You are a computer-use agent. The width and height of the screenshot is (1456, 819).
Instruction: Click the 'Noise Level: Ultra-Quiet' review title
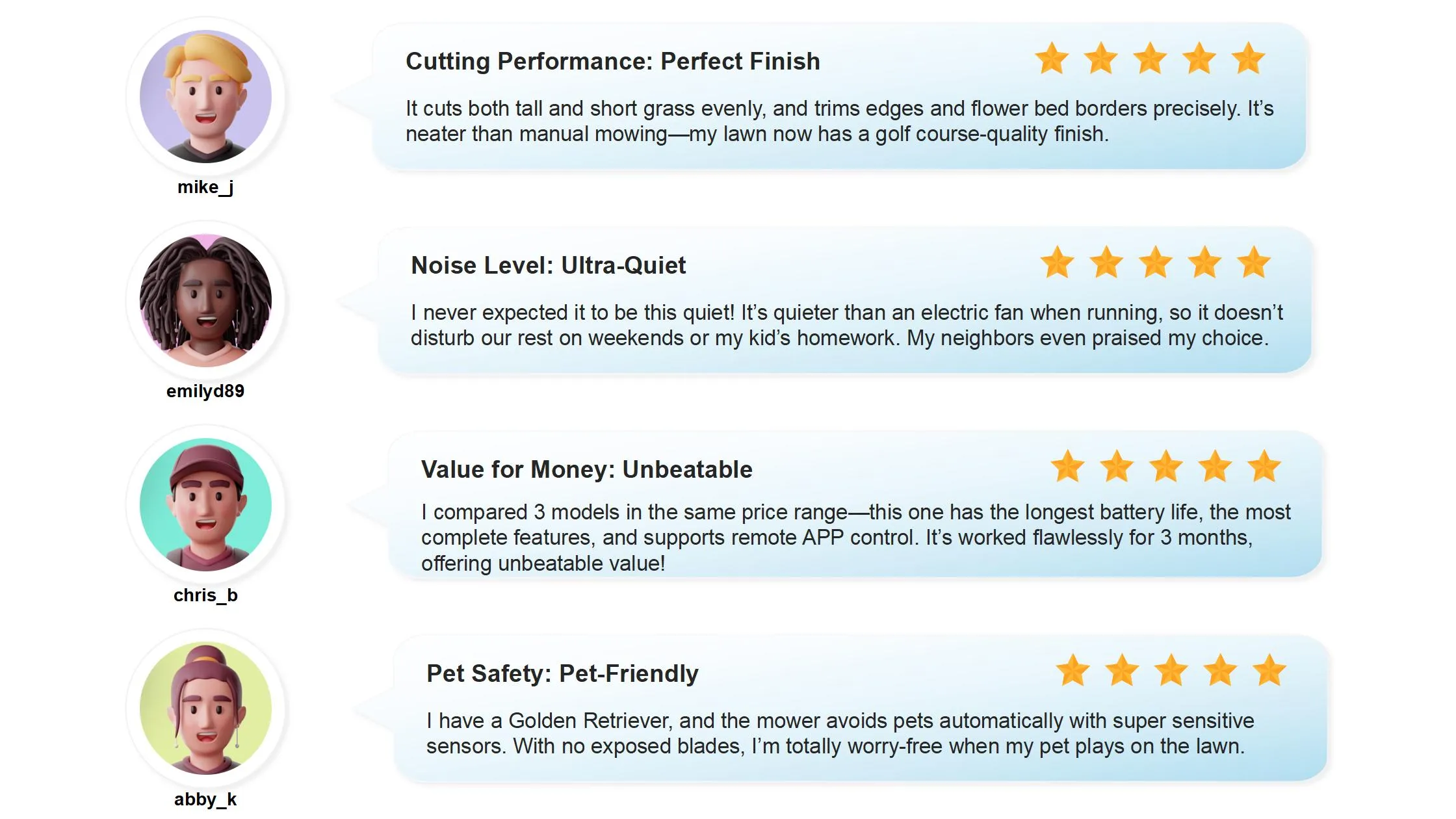pyautogui.click(x=548, y=265)
